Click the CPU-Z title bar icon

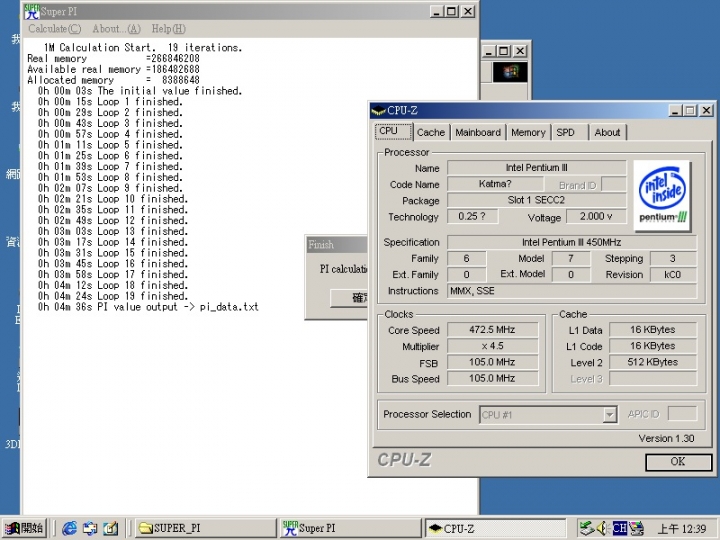[x=379, y=110]
